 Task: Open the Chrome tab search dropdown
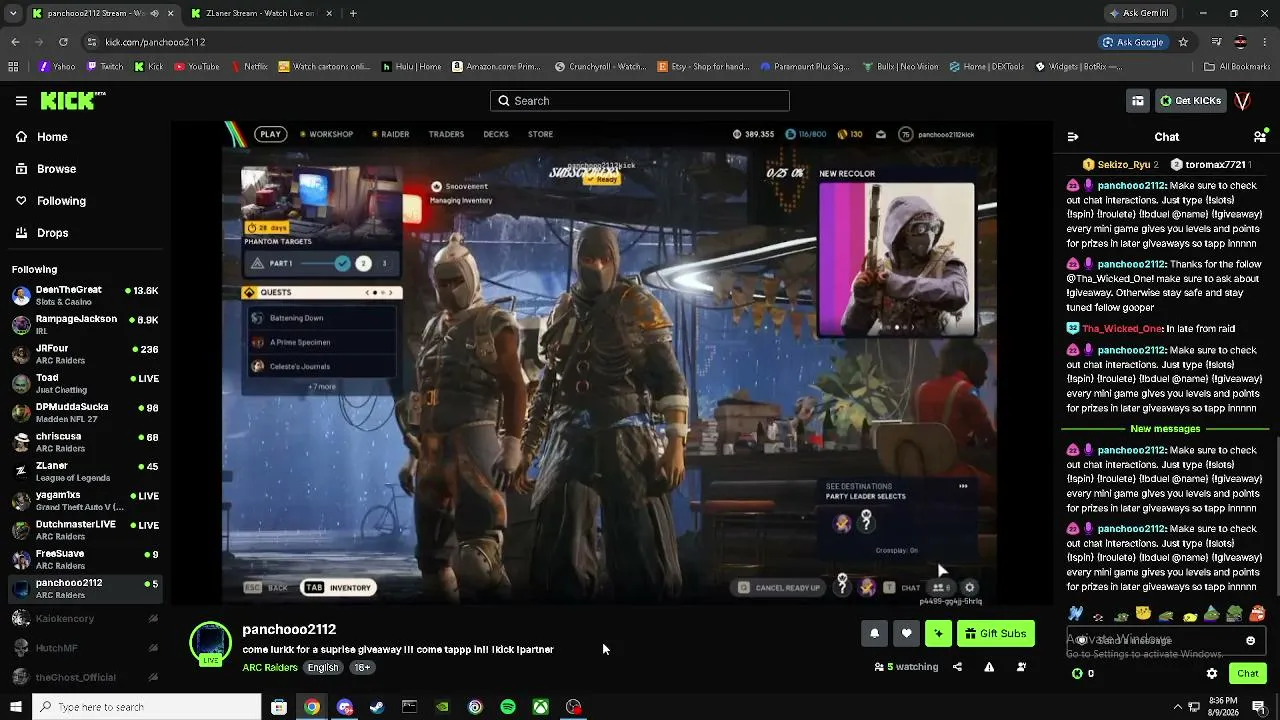13,13
